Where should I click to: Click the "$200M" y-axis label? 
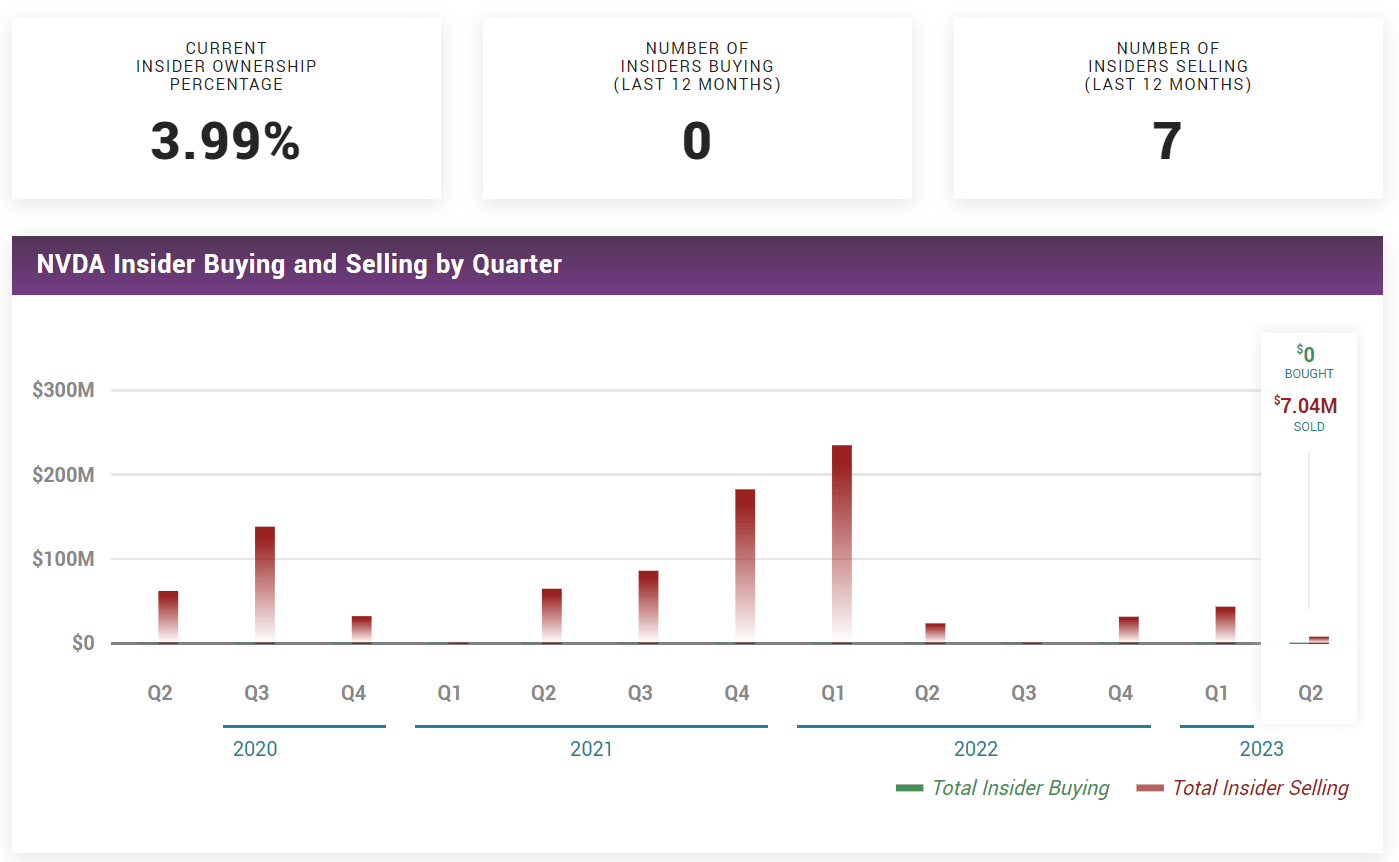pos(63,474)
